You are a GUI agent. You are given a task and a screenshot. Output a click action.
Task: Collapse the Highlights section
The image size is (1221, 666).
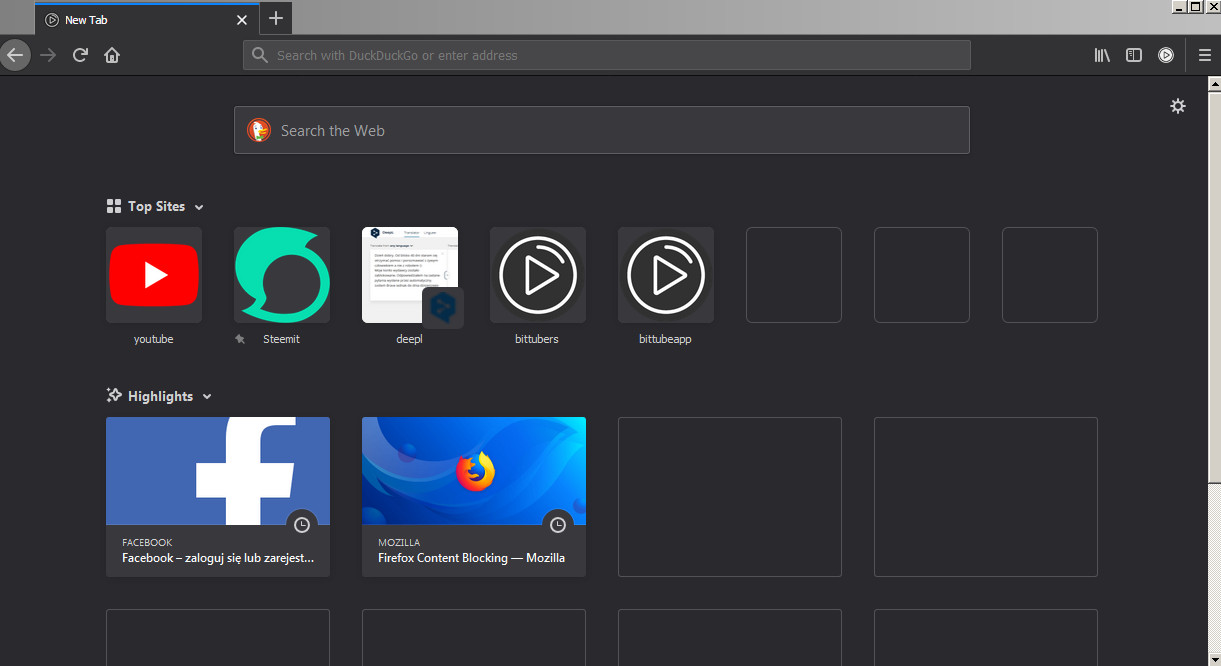click(207, 397)
